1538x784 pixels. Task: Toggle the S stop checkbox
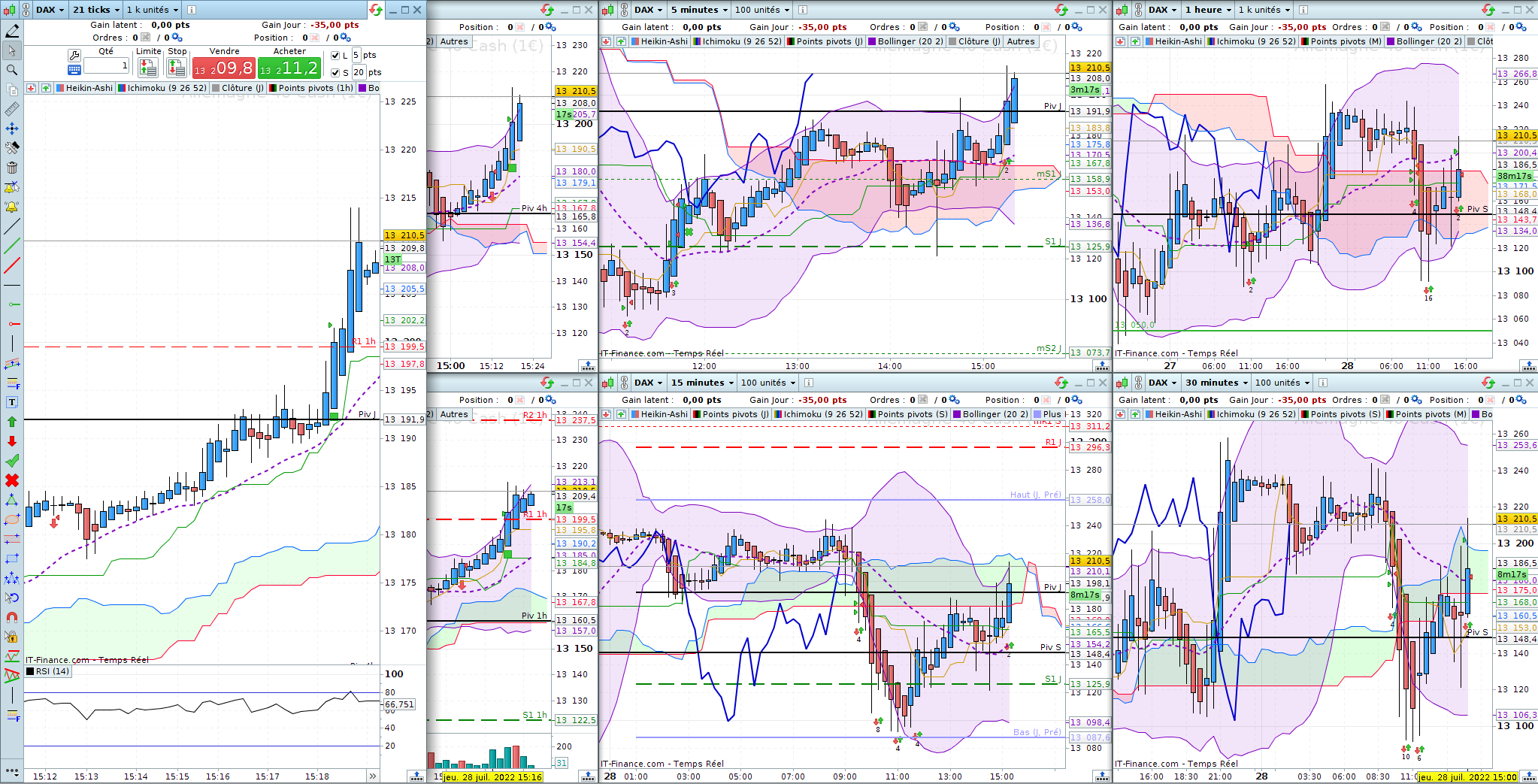[x=335, y=73]
